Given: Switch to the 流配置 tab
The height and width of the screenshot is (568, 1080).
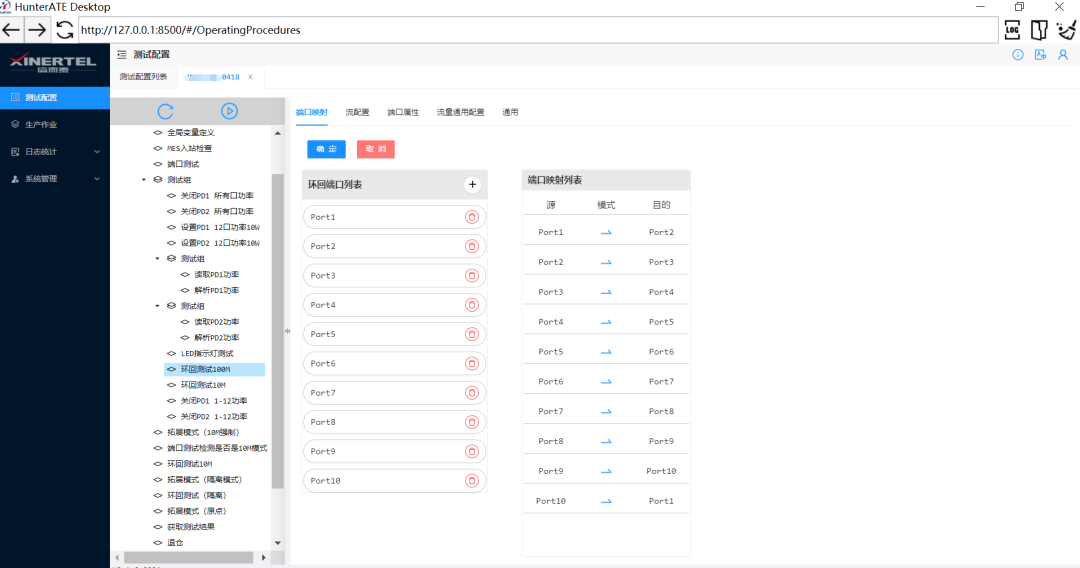Looking at the screenshot, I should click(357, 112).
